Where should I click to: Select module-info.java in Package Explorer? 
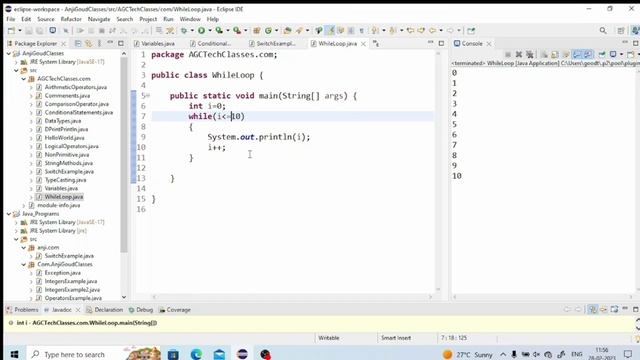(x=58, y=205)
